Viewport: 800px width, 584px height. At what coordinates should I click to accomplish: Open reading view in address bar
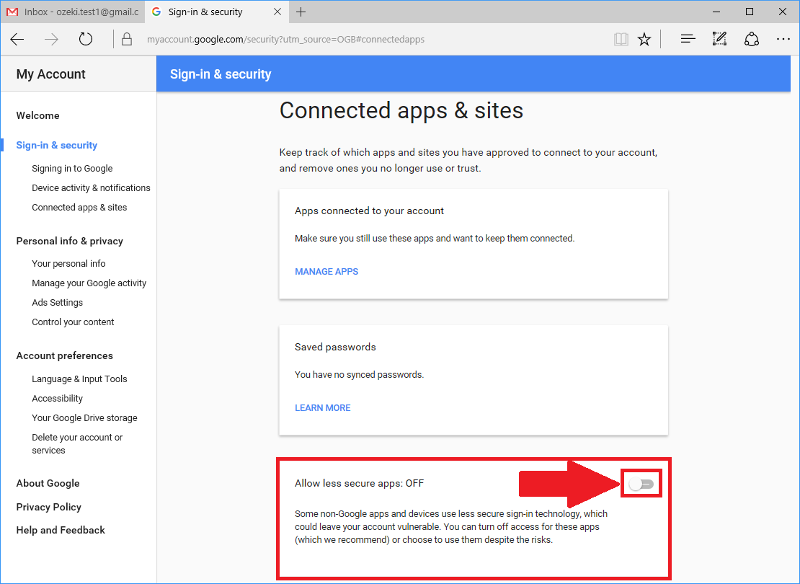(x=621, y=39)
